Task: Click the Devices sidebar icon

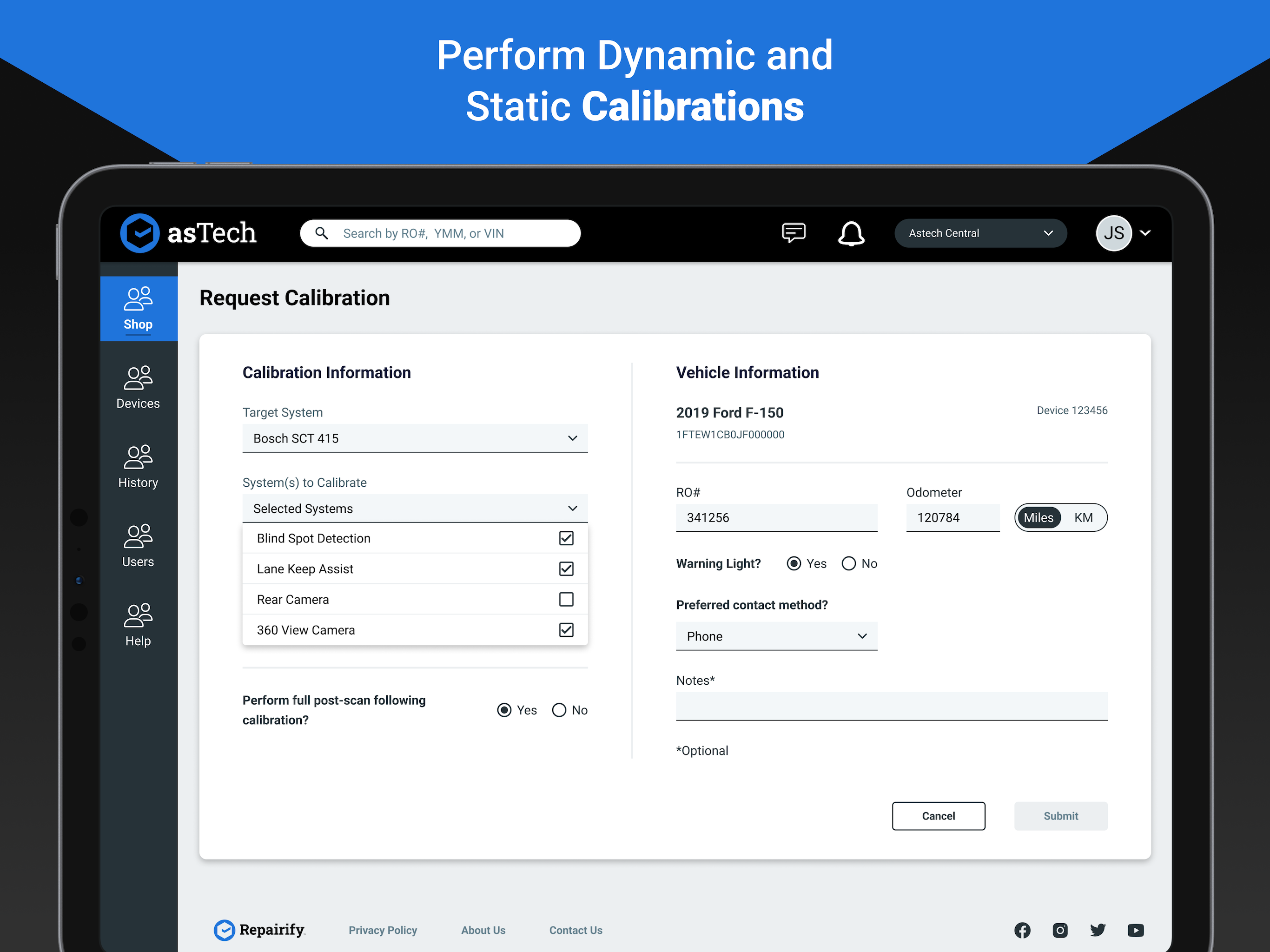Action: click(x=138, y=378)
